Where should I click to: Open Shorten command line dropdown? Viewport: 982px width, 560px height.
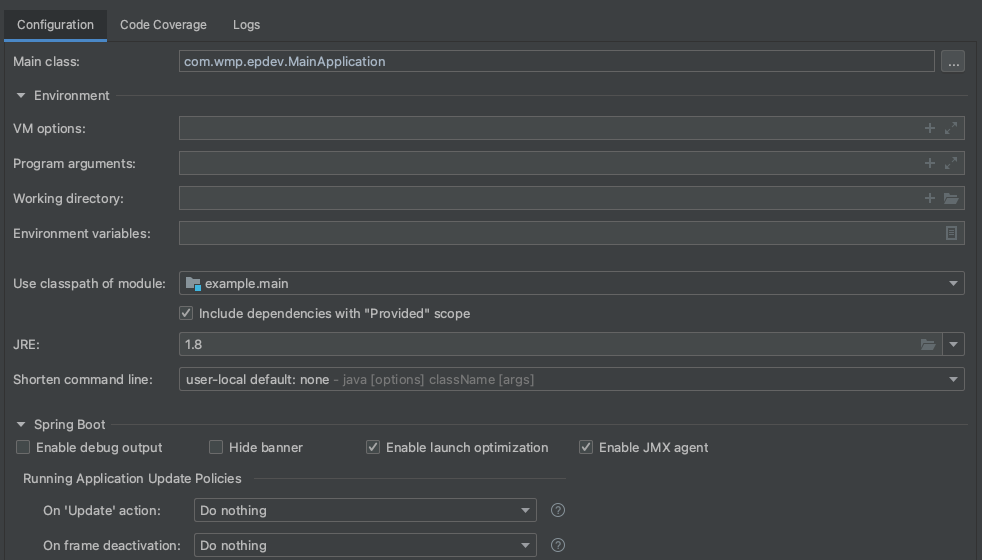click(571, 380)
